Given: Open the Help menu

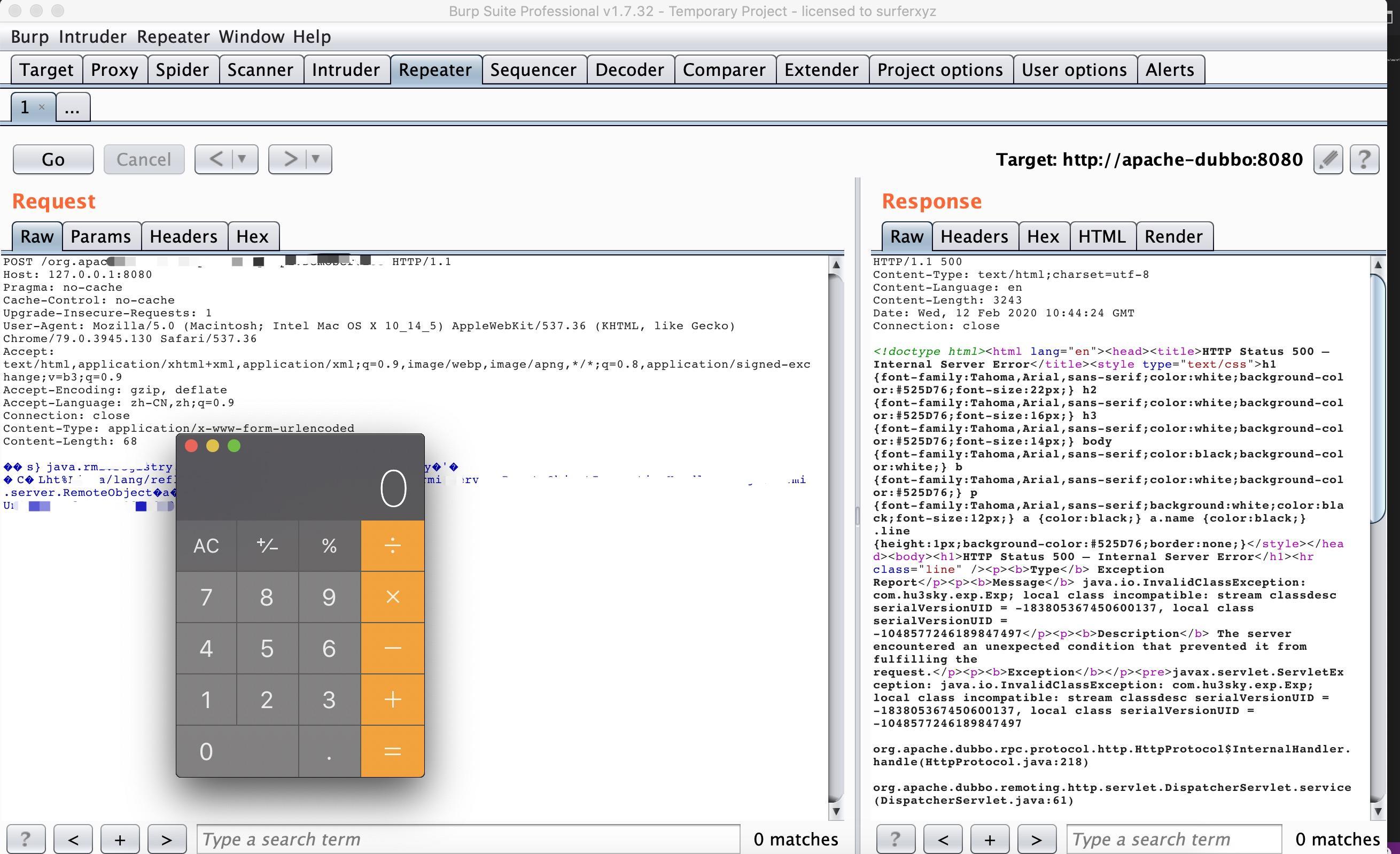Looking at the screenshot, I should [x=312, y=37].
